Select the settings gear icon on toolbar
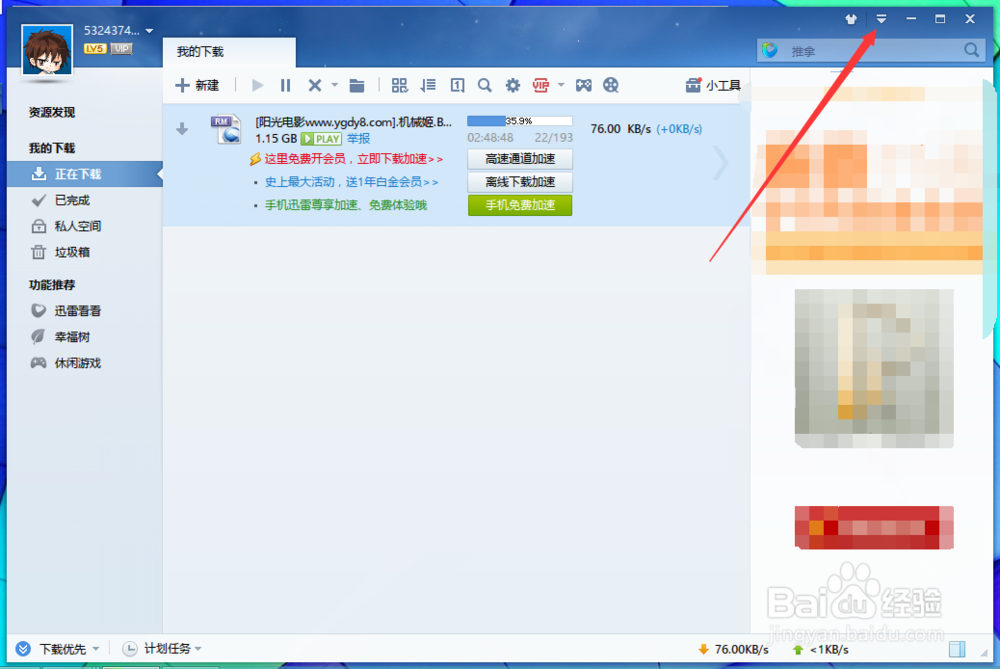 click(513, 85)
